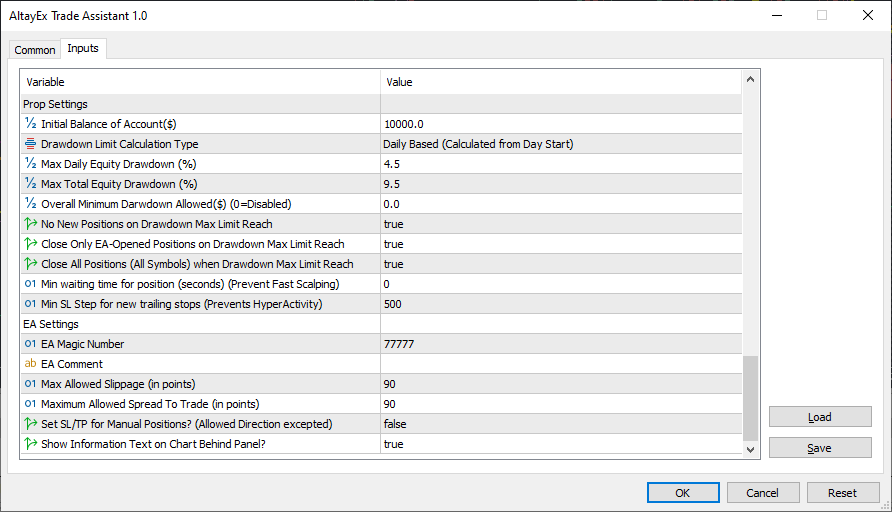Viewport: 892px width, 512px height.
Task: Click the Set SL/TP for Manual Positions icon
Action: click(x=30, y=423)
